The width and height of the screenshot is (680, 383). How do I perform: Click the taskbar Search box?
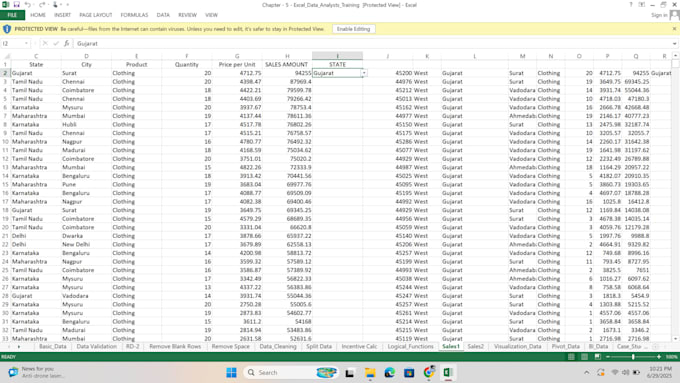(291, 373)
